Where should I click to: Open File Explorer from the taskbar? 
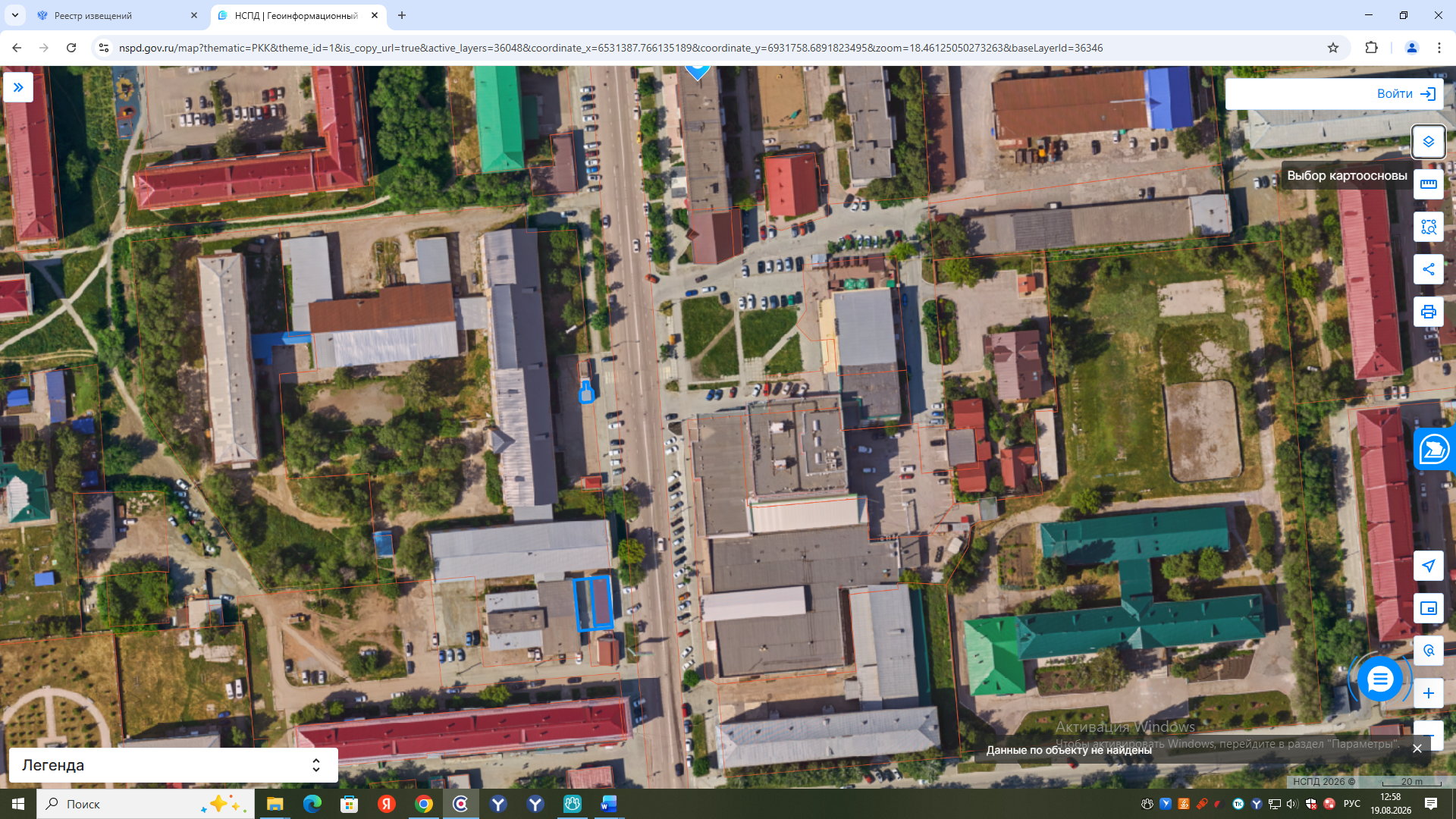275,804
